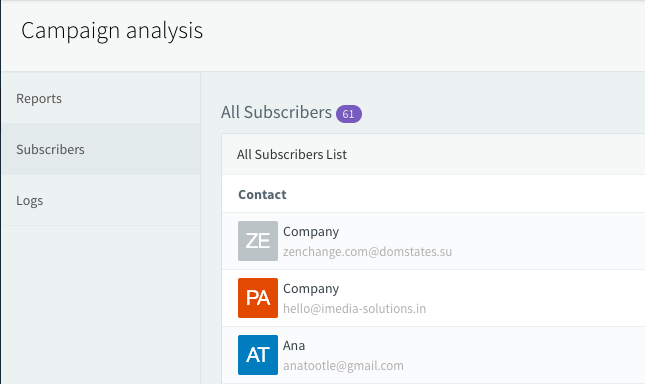Click the Ana contact name

[x=294, y=345]
